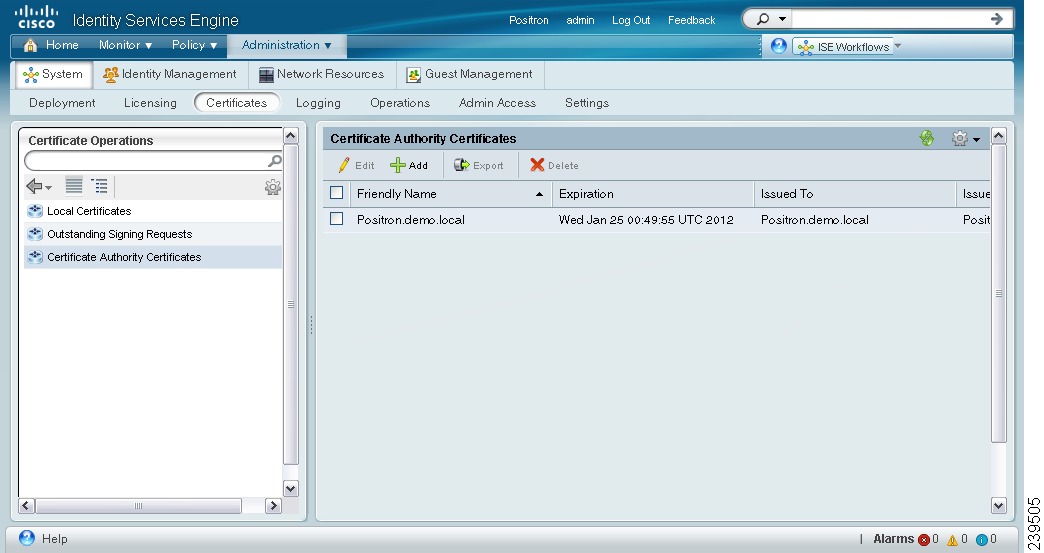Open the Operations submenu
This screenshot has height=553, width=1044.
399,103
